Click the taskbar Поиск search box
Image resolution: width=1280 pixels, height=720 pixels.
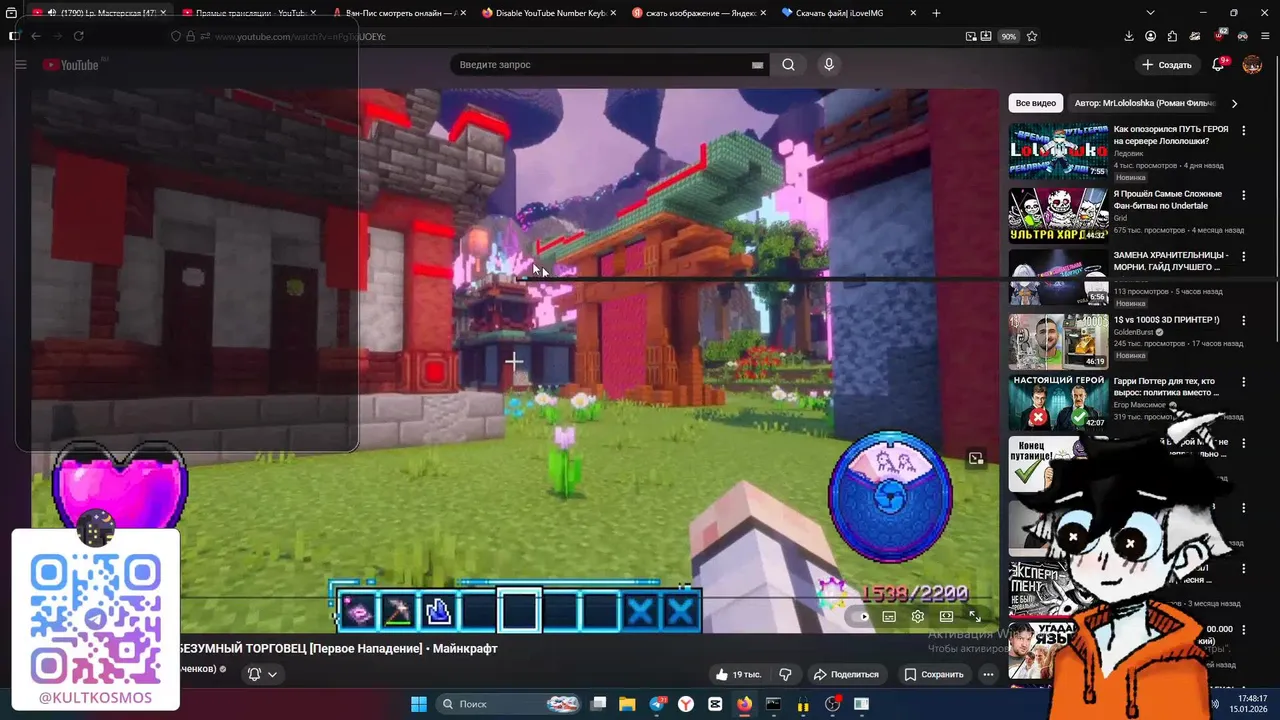point(509,704)
